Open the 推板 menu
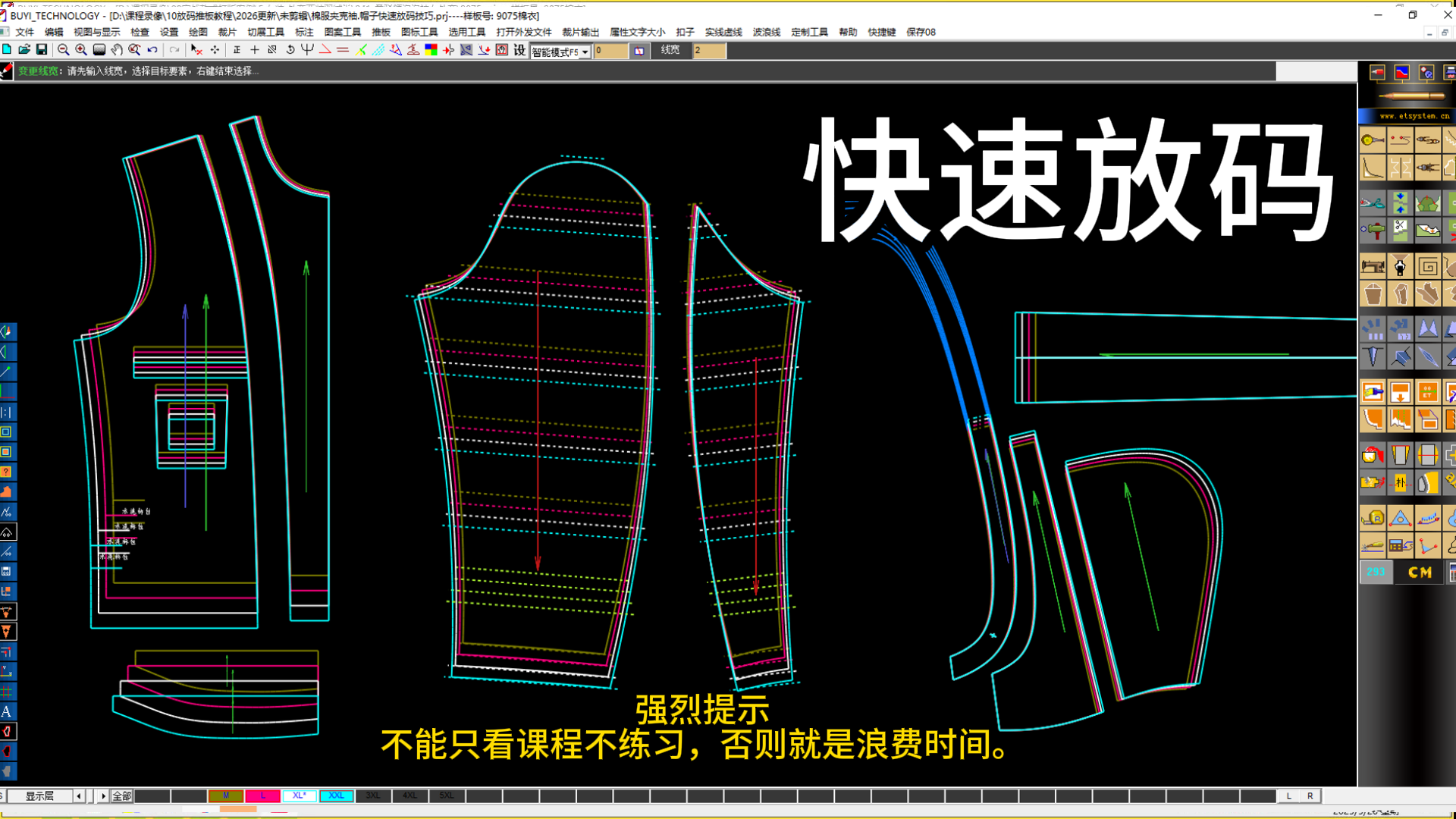The height and width of the screenshot is (819, 1456). pos(381,32)
